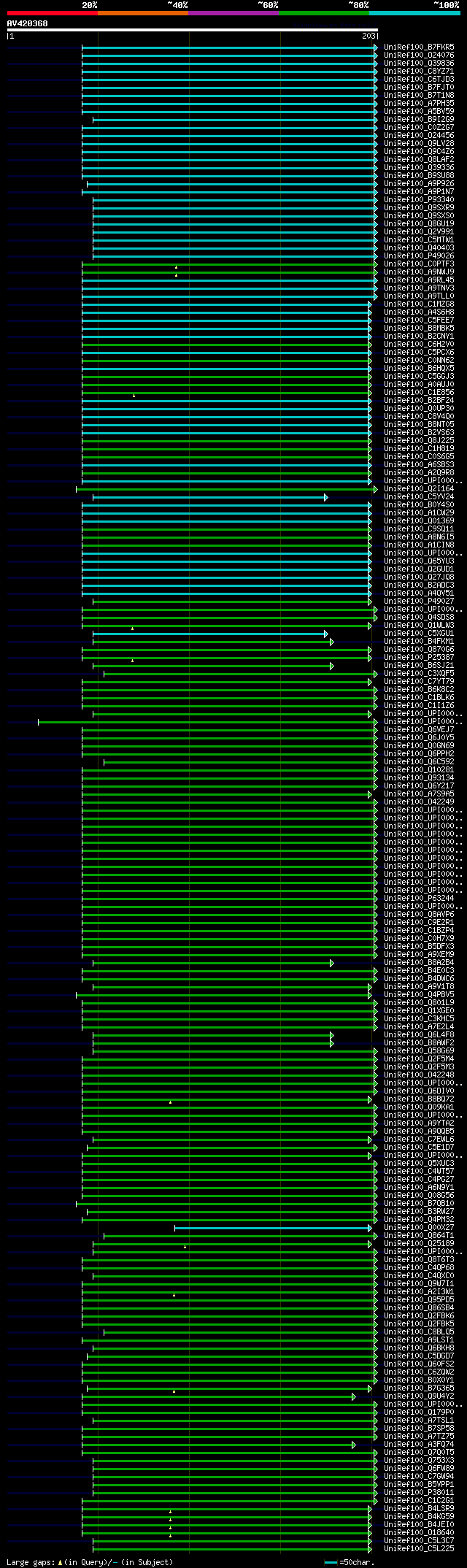Select hit label UniRef100_B6SJ21
467x1568 pixels.
pos(419,666)
